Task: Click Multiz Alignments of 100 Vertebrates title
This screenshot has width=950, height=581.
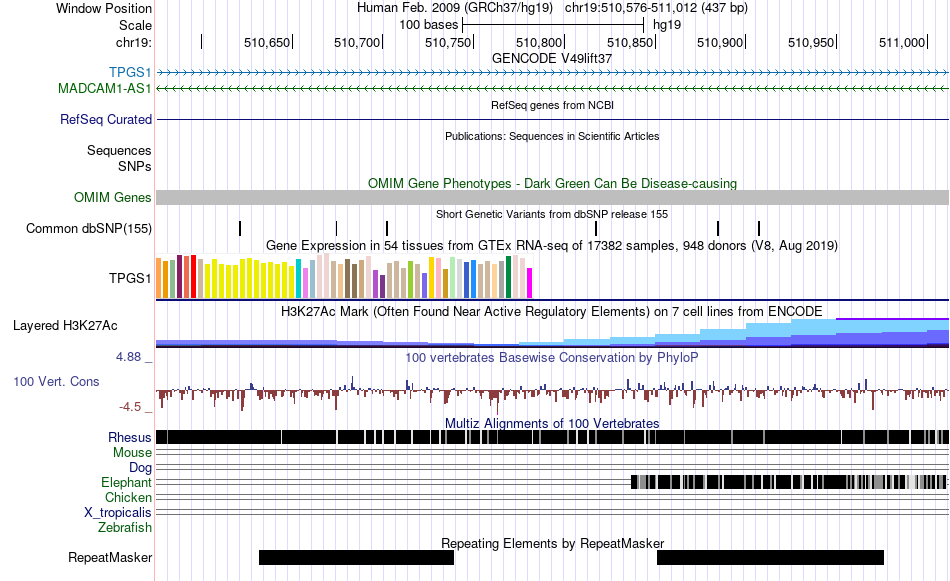Action: pyautogui.click(x=552, y=423)
